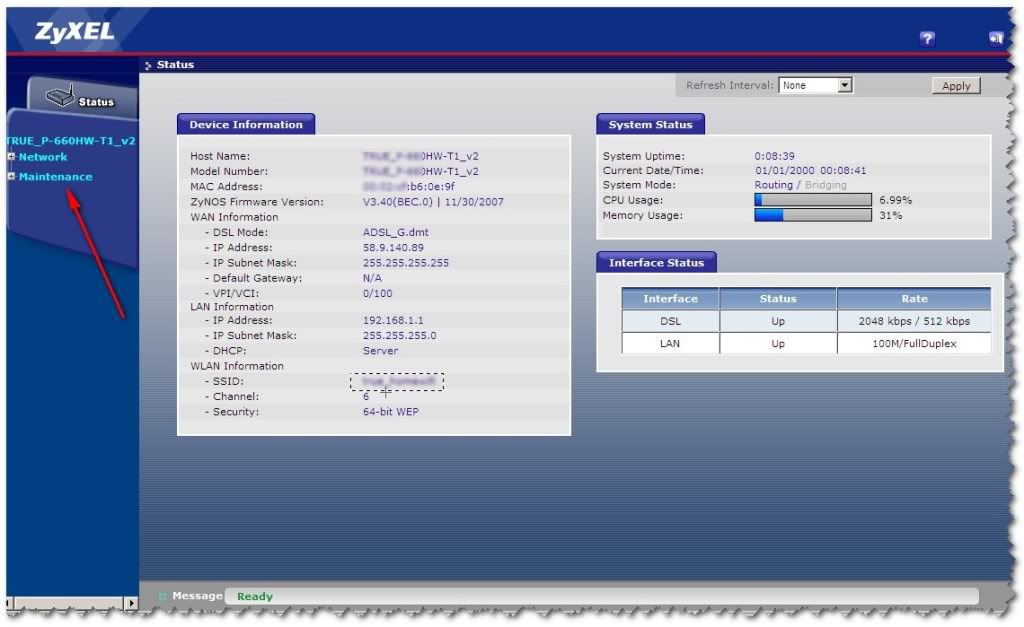Expand the Maintenance tree node plus icon
Screen dimensions: 1024x627
point(12,177)
